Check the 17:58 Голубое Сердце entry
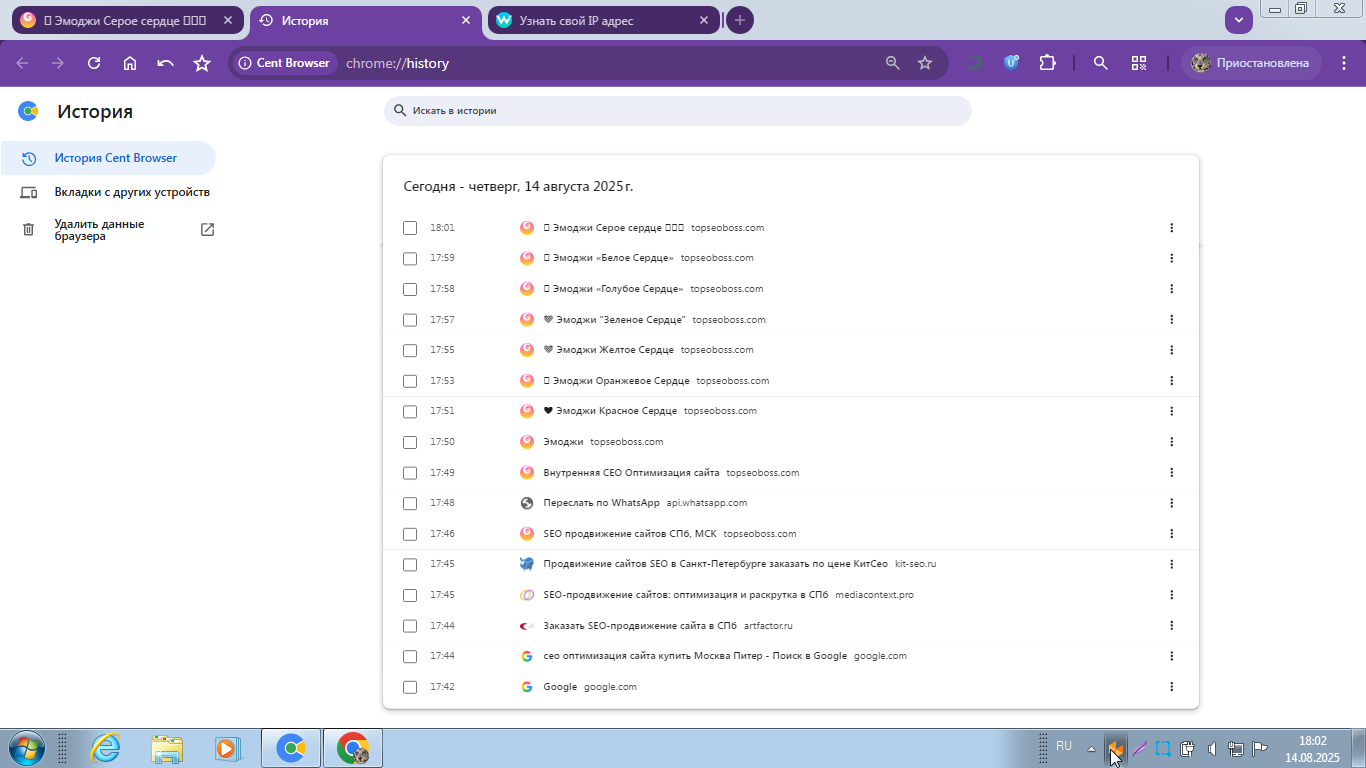This screenshot has height=768, width=1366. click(x=410, y=289)
